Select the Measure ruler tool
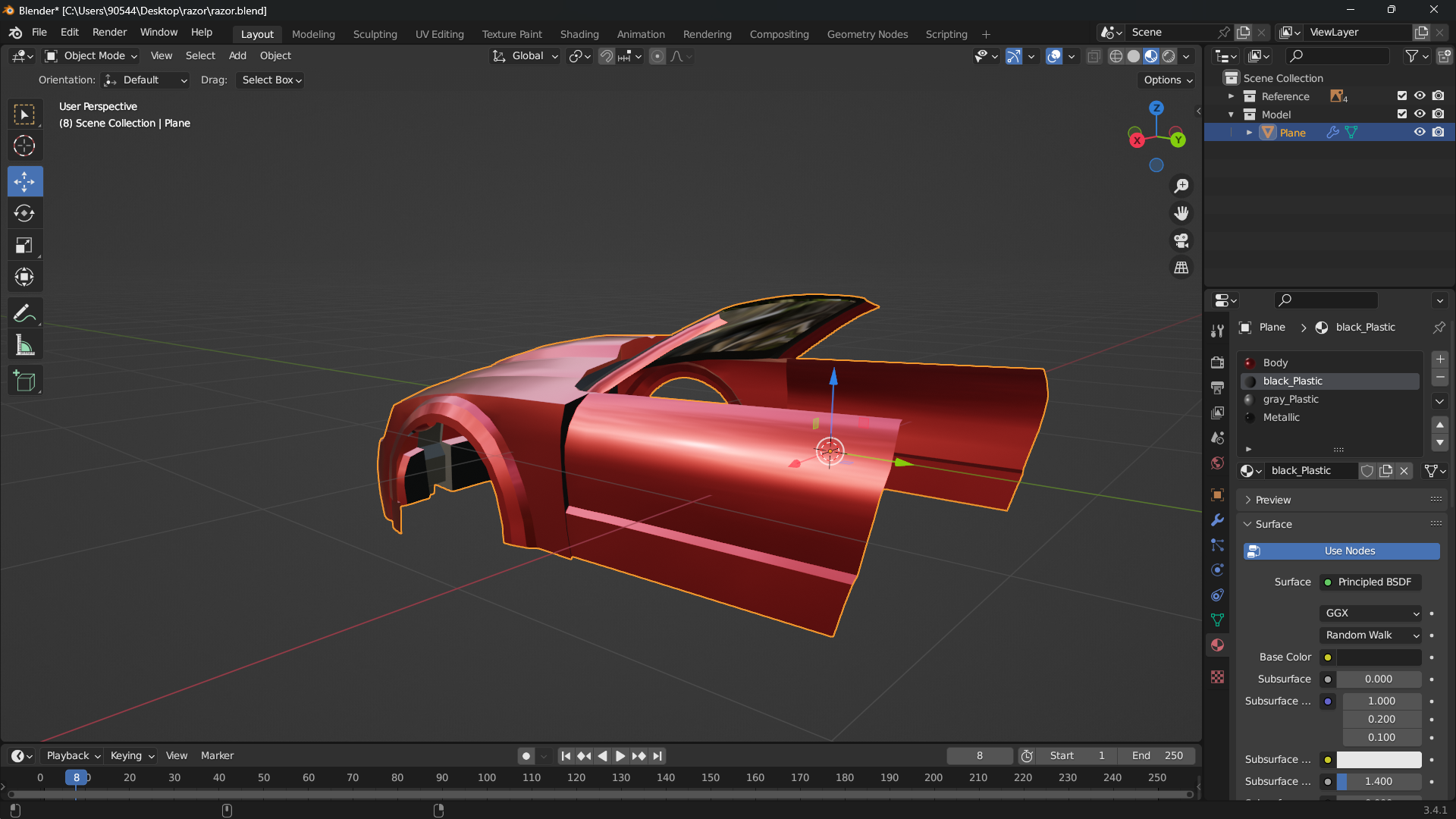 24,347
